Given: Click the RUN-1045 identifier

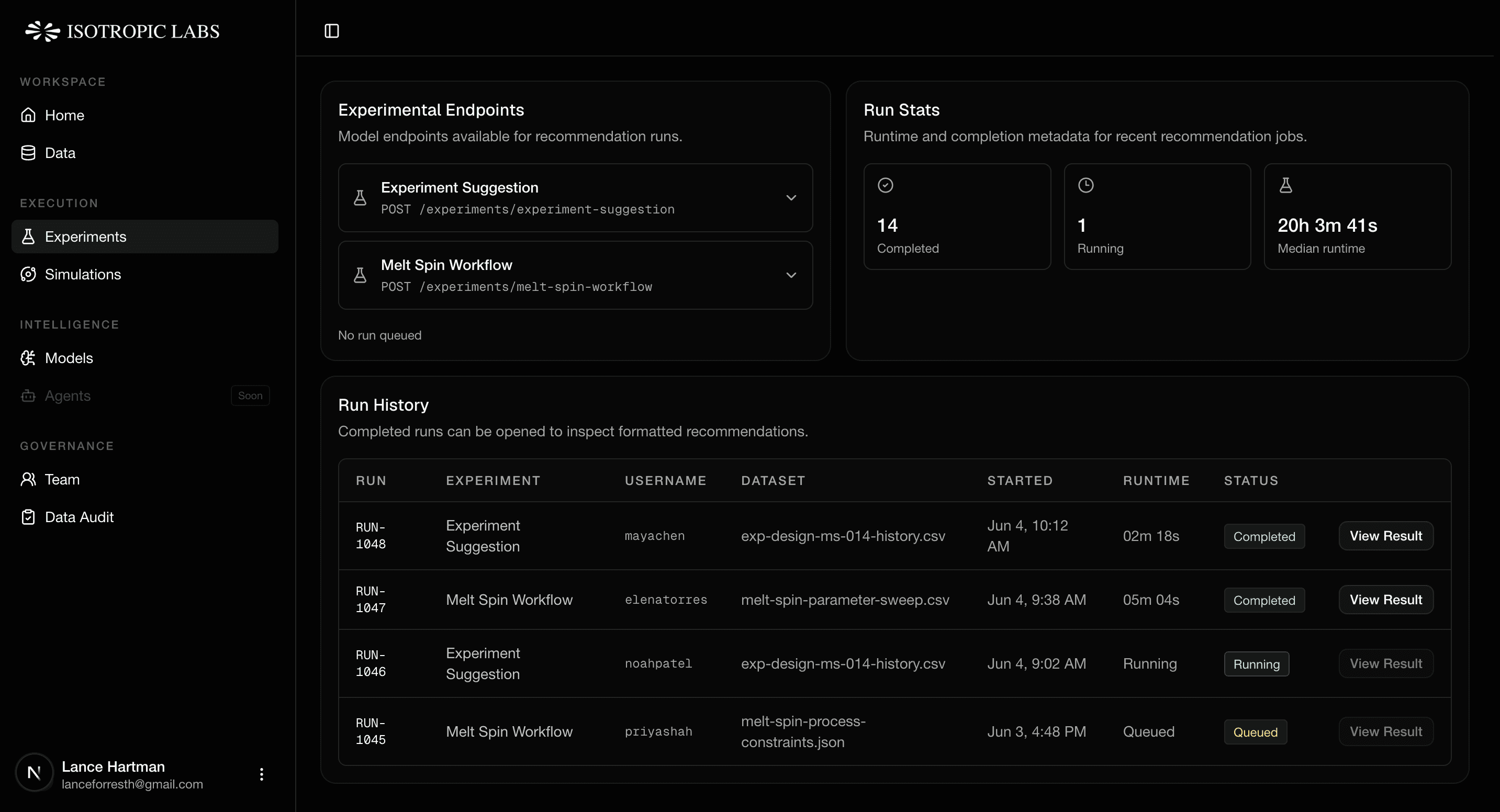Looking at the screenshot, I should click(371, 731).
